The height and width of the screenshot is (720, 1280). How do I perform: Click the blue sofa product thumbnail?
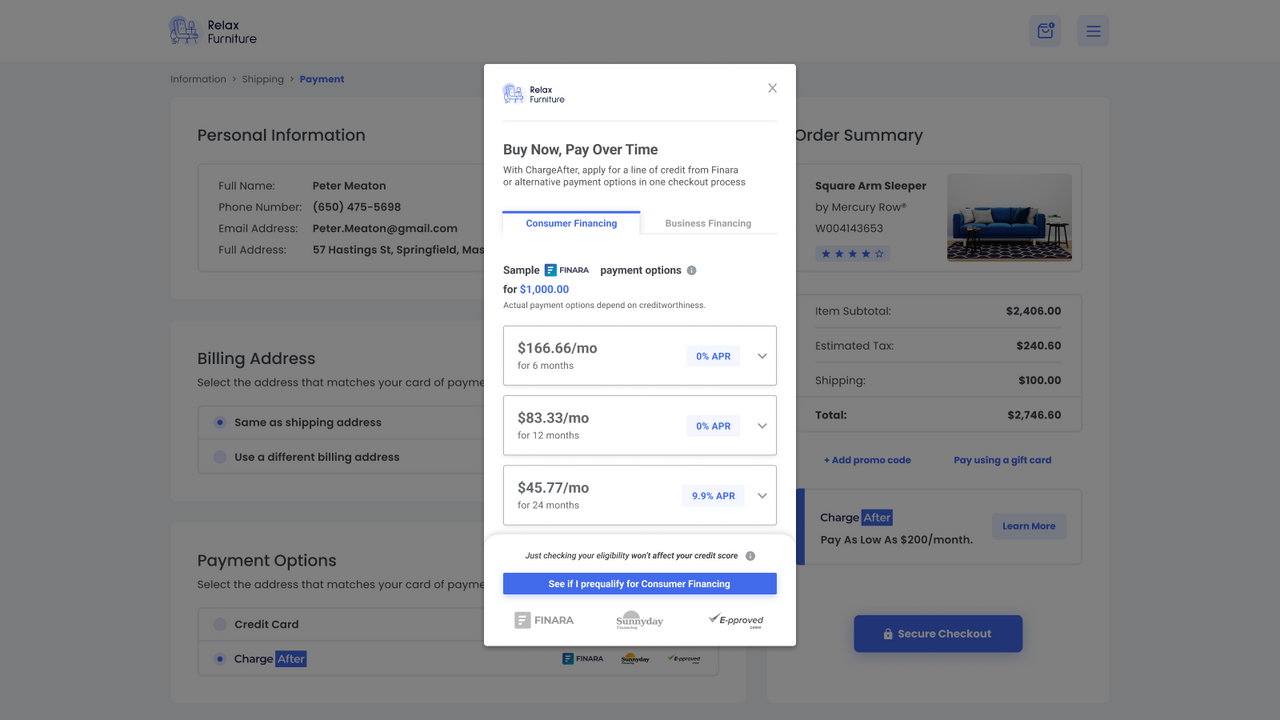[1009, 217]
